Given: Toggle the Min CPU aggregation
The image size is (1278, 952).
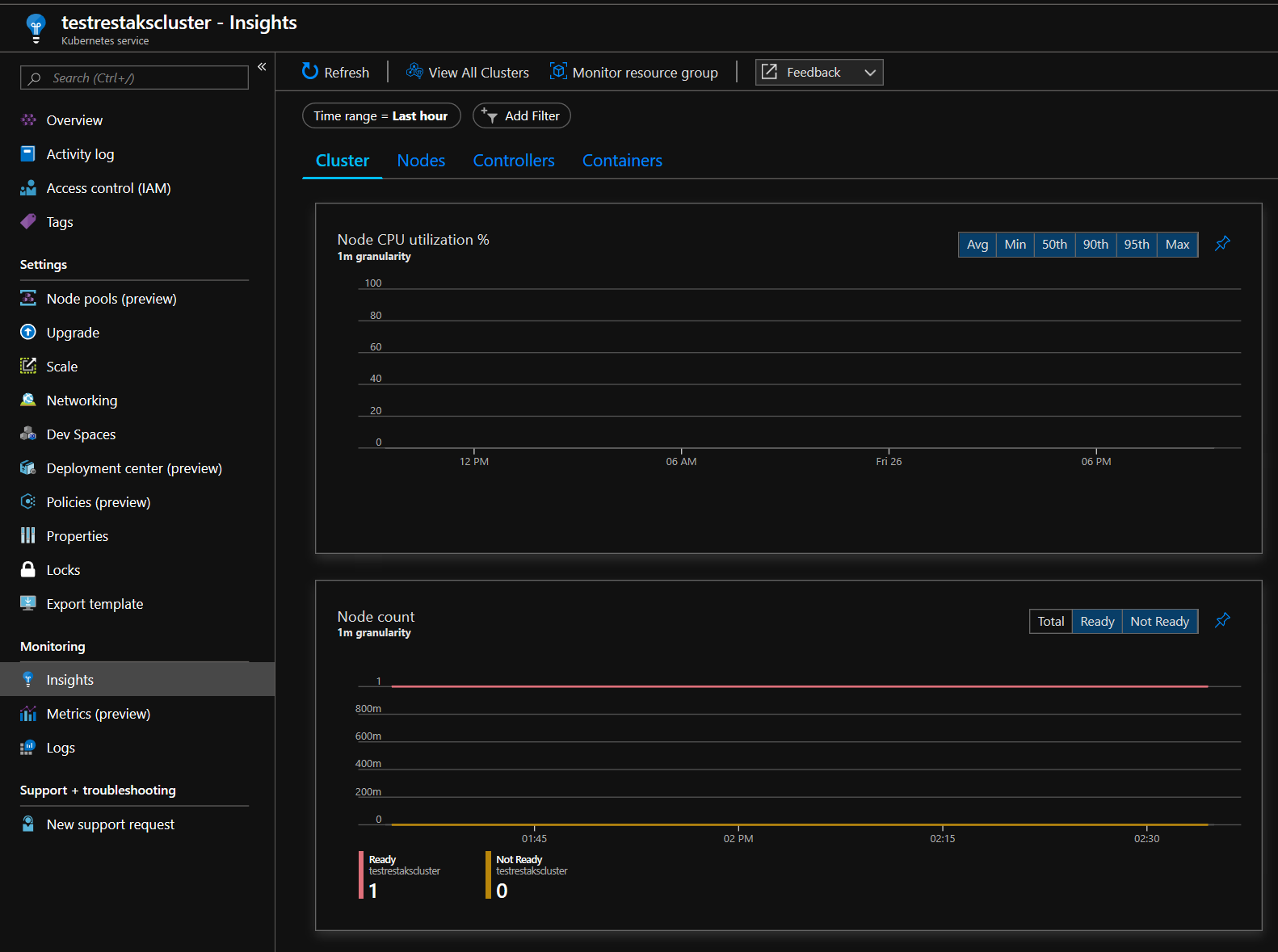Looking at the screenshot, I should point(1015,245).
